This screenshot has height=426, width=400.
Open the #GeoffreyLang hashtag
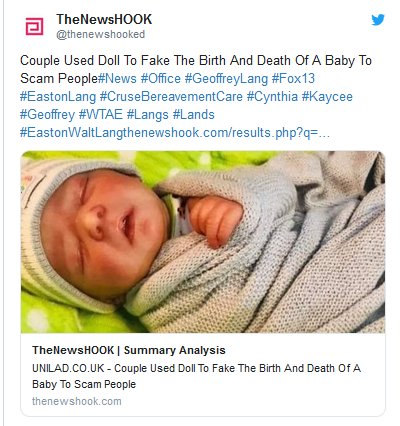click(226, 79)
